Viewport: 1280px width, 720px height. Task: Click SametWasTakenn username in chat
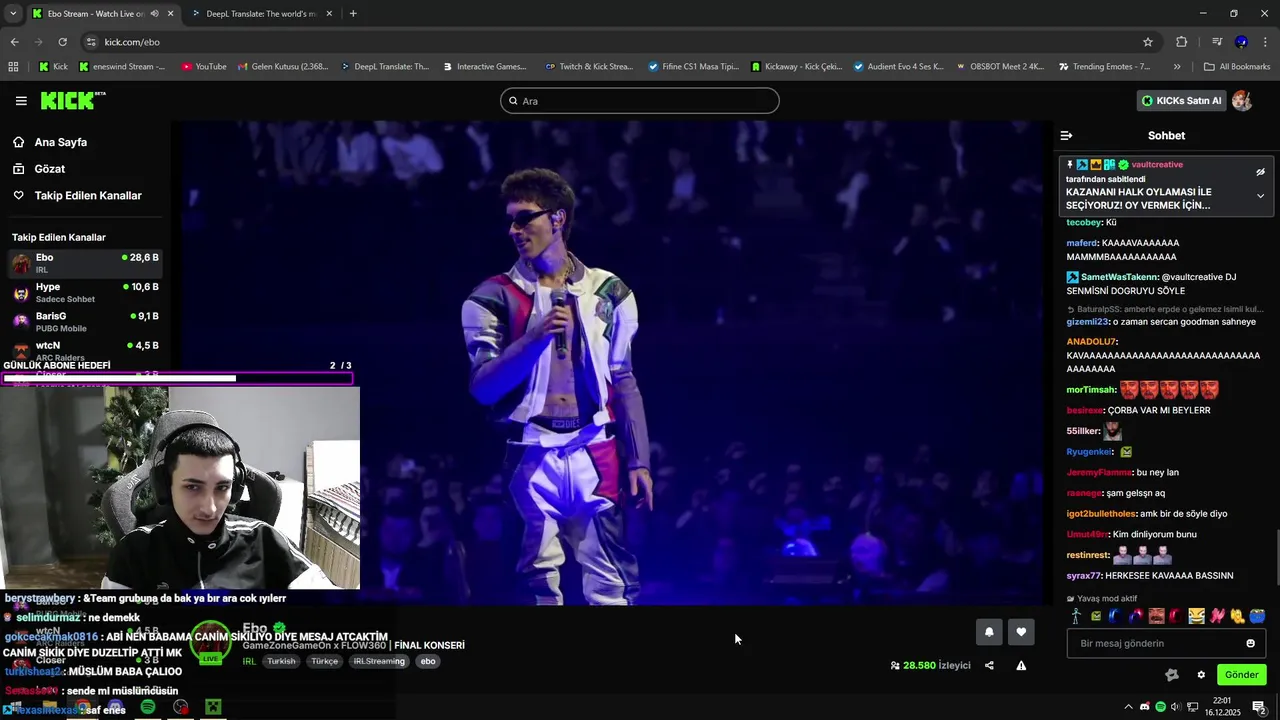pos(1119,277)
